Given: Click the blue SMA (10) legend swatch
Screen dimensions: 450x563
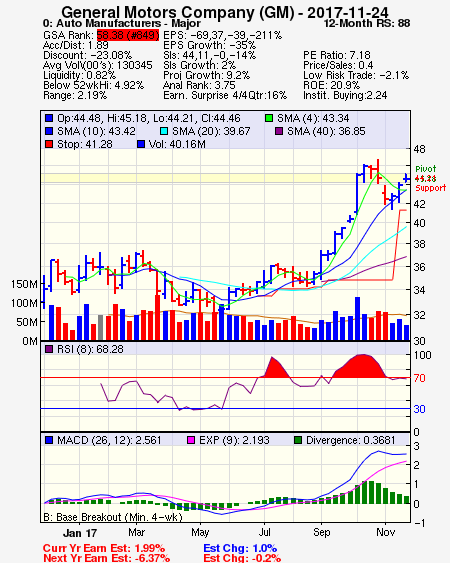Looking at the screenshot, I should pos(49,131).
